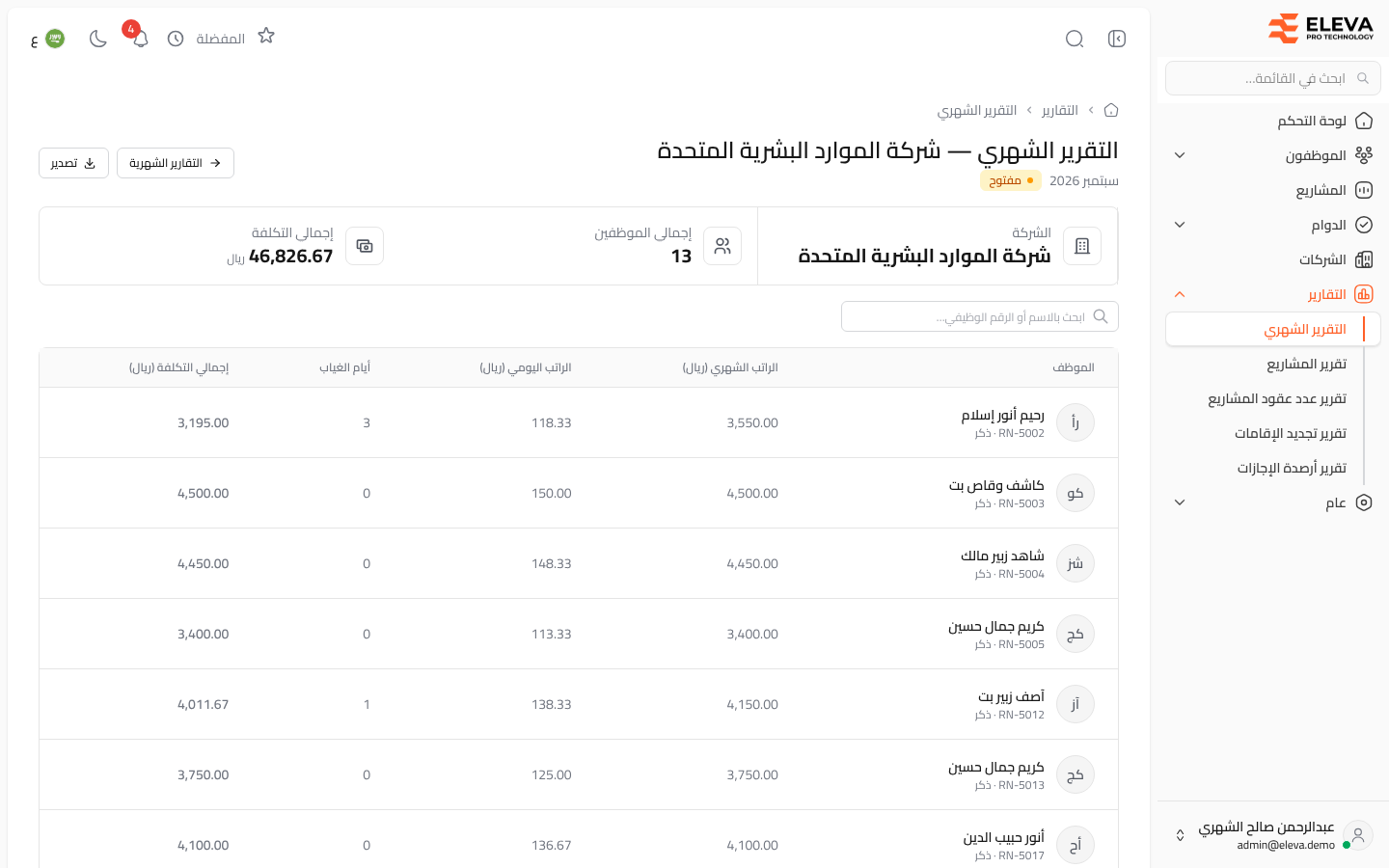
Task: Toggle the sidebar collapse icon
Action: coord(1117,39)
